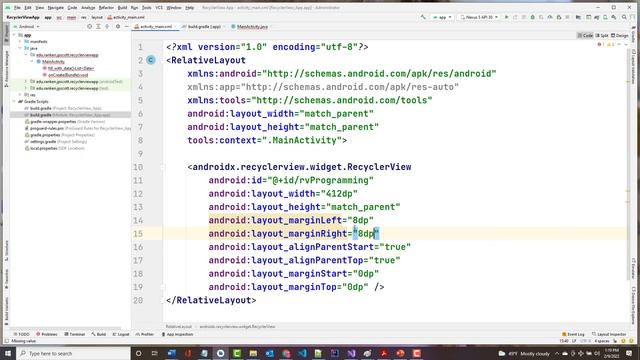Click the gutter class icon on line 2
Viewport: 640px width, 360px height.
151,60
